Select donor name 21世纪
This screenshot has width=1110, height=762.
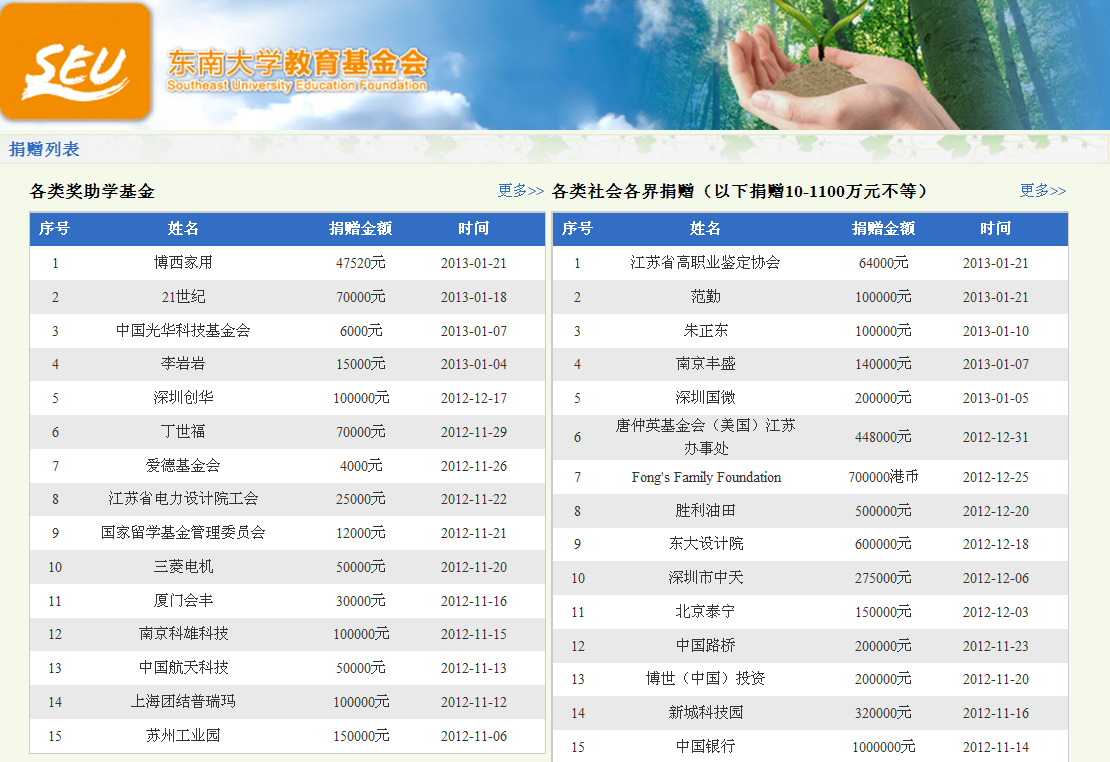(183, 297)
